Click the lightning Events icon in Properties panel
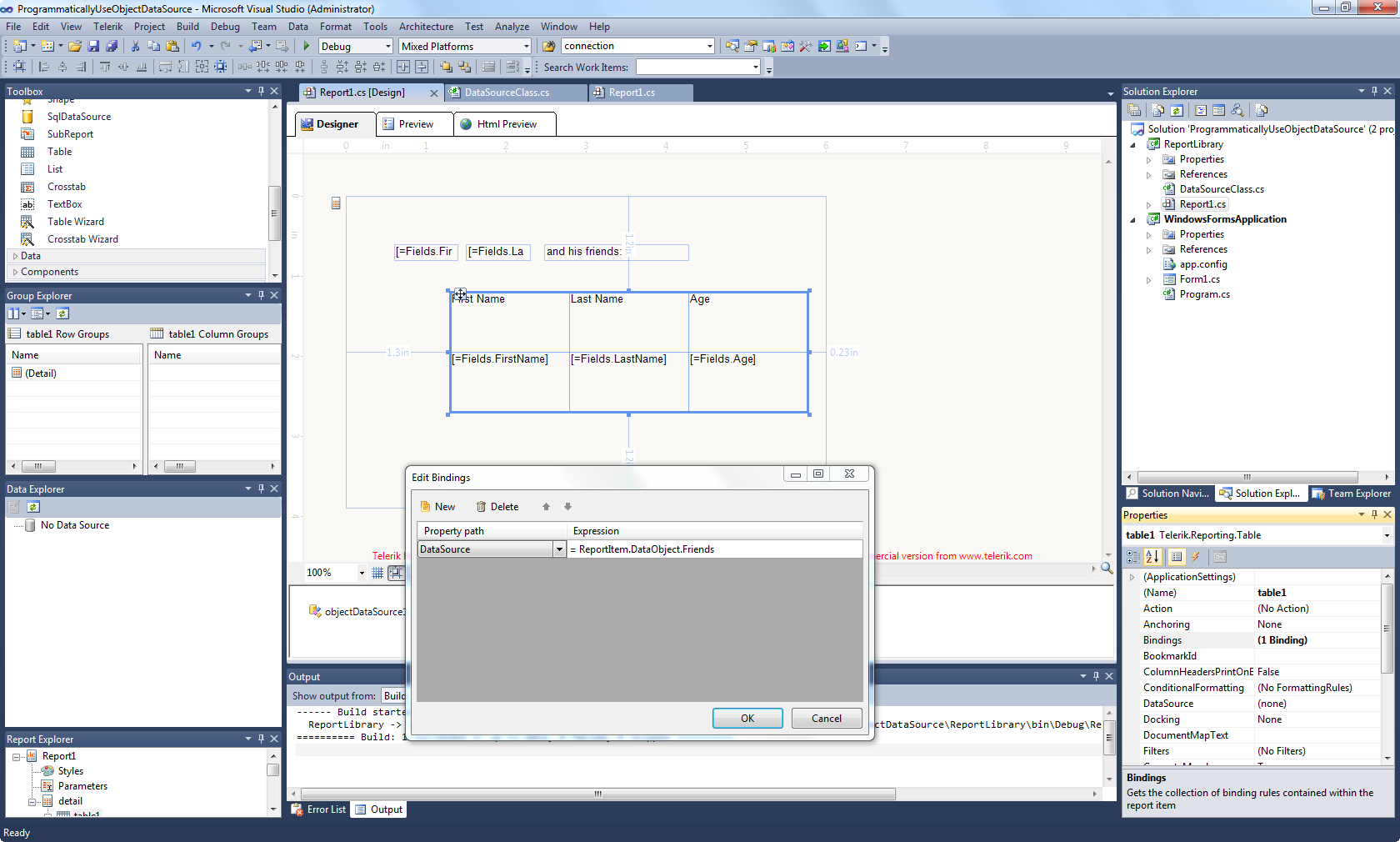 click(x=1195, y=557)
